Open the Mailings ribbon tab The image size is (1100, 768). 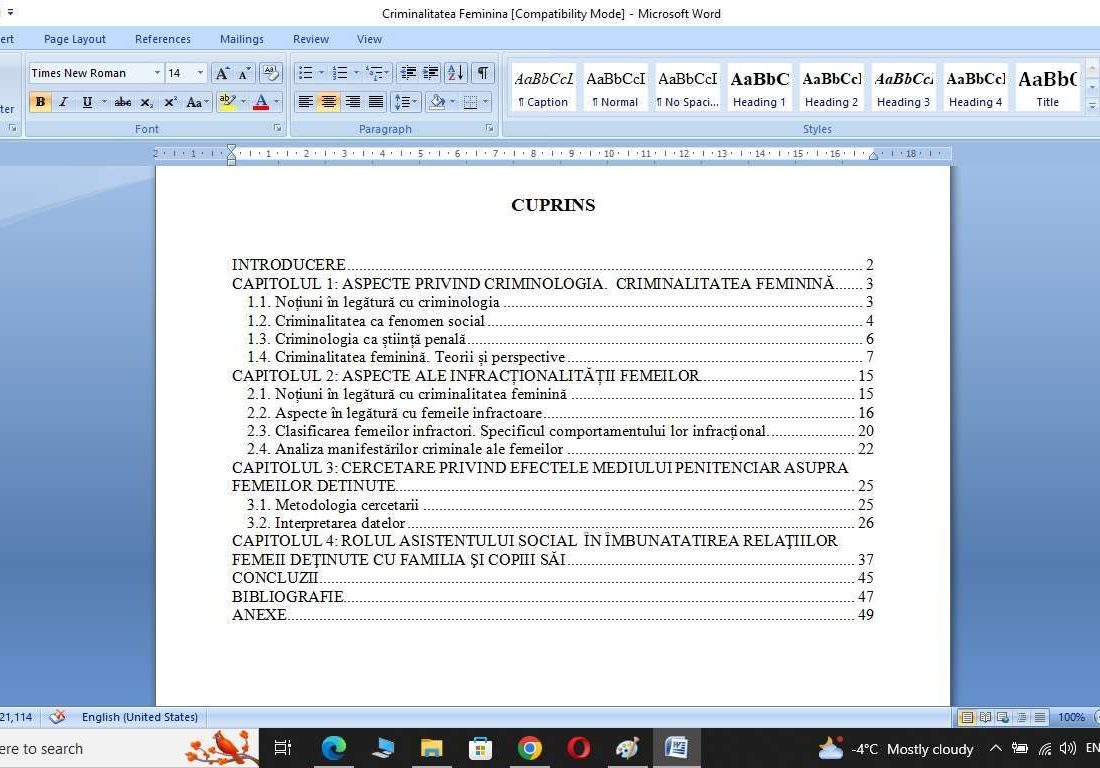click(x=241, y=39)
